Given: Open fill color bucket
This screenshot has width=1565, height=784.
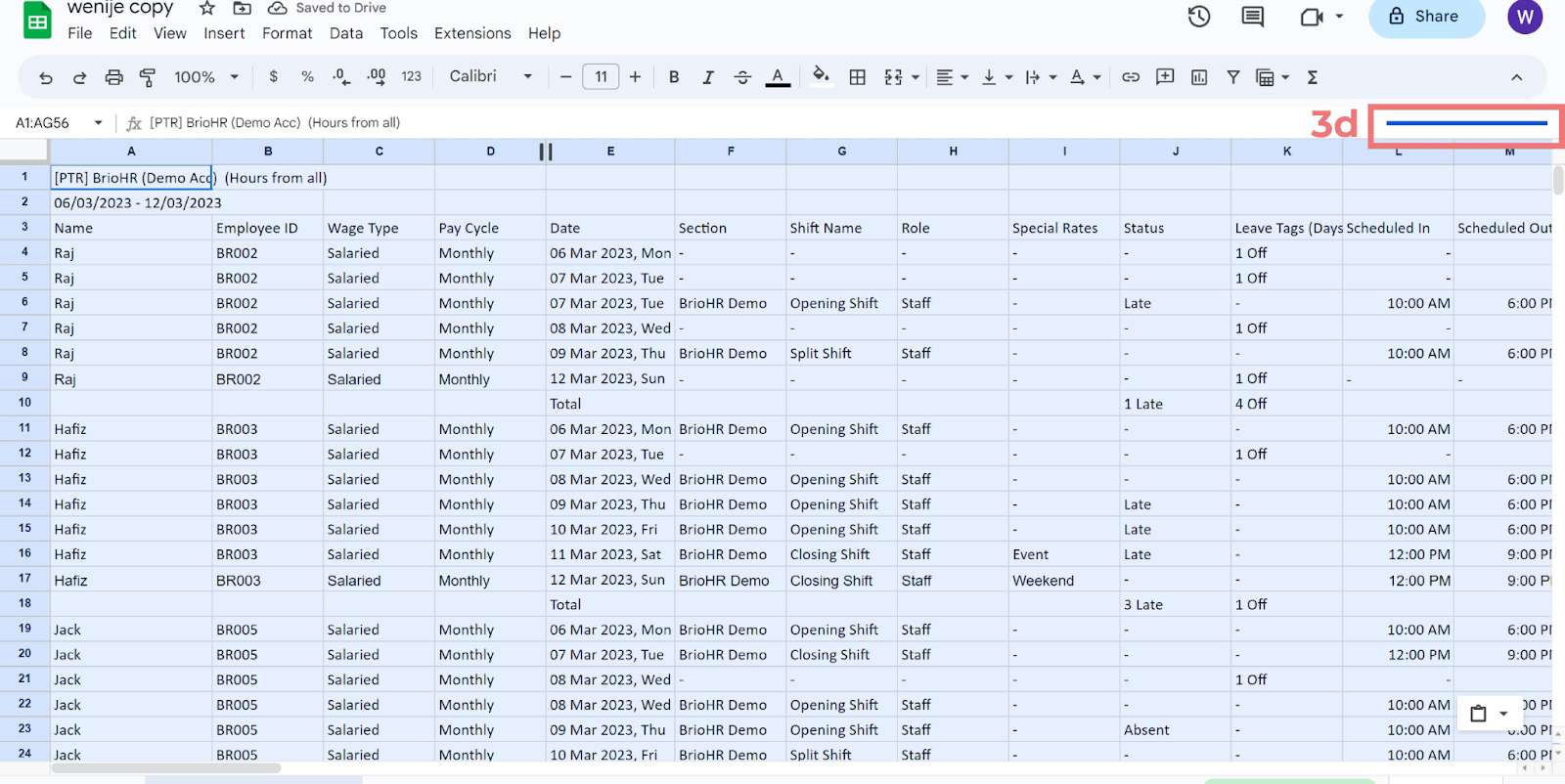Looking at the screenshot, I should tap(821, 75).
